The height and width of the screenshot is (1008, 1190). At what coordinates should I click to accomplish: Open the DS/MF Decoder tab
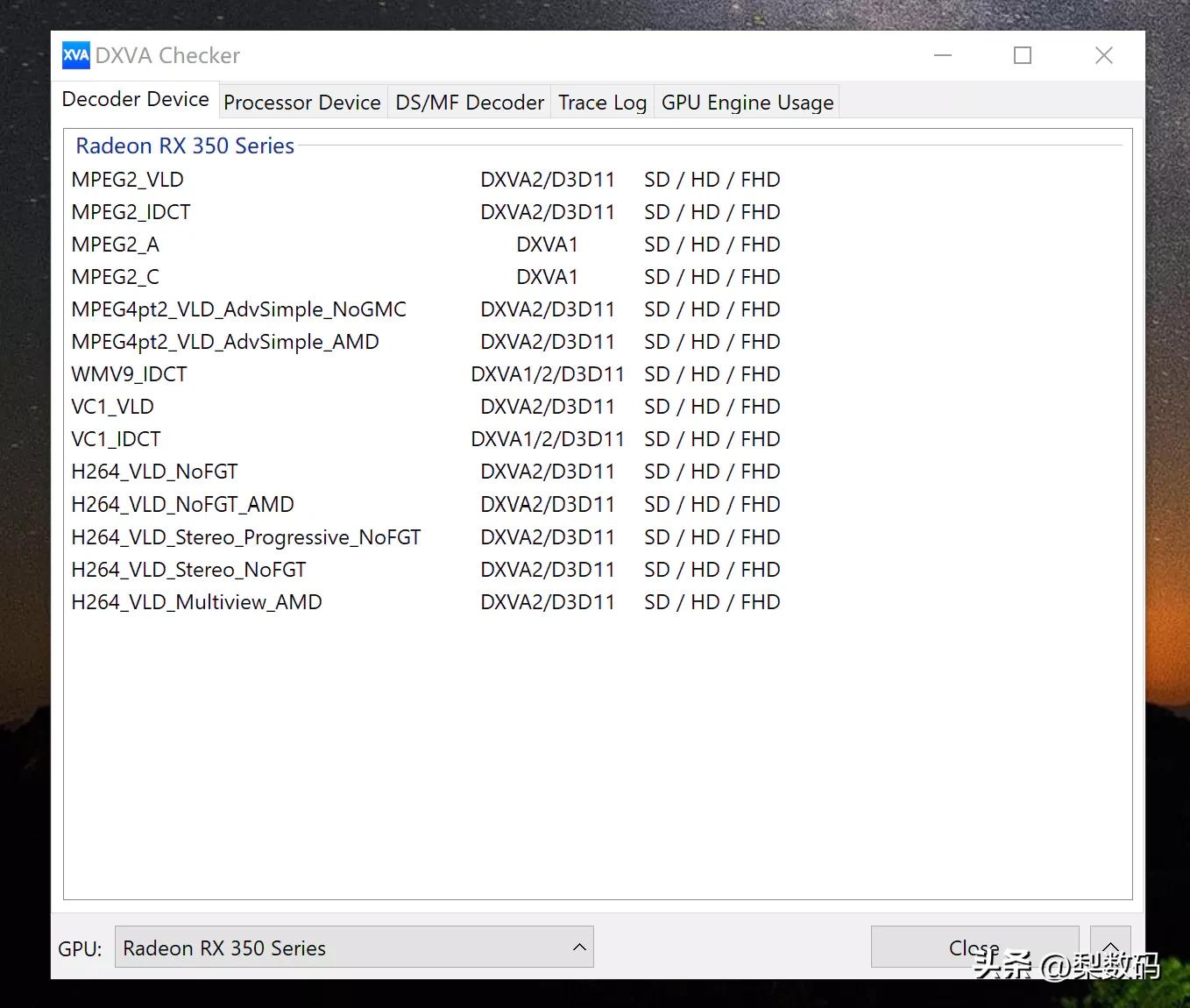[x=470, y=103]
